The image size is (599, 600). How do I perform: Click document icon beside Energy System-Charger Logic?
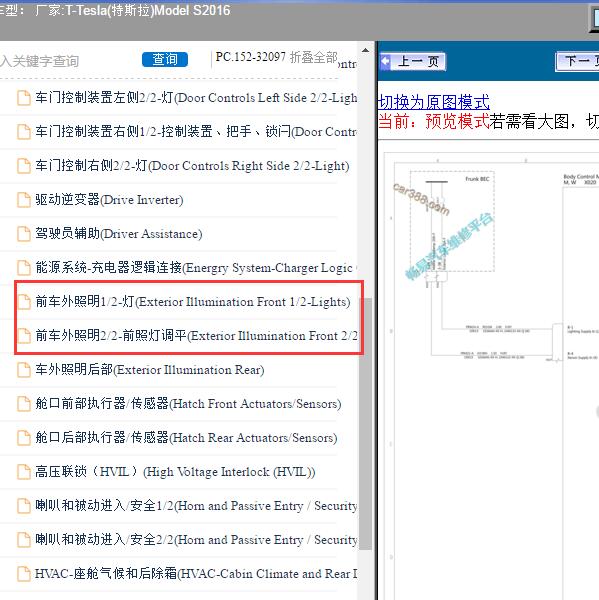[24, 268]
